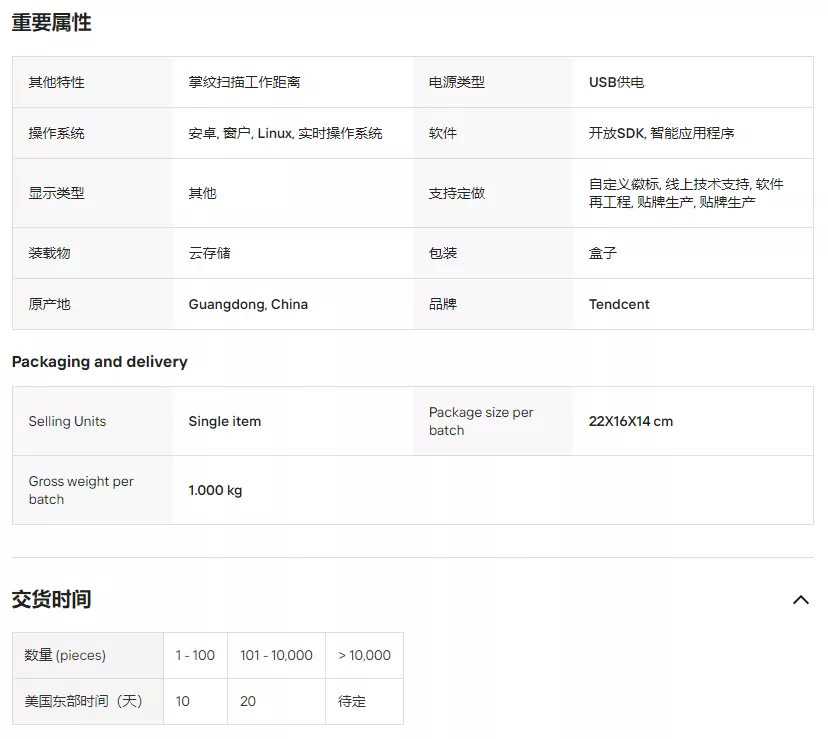
Task: Select the 1.000 kg value
Action: tap(215, 490)
